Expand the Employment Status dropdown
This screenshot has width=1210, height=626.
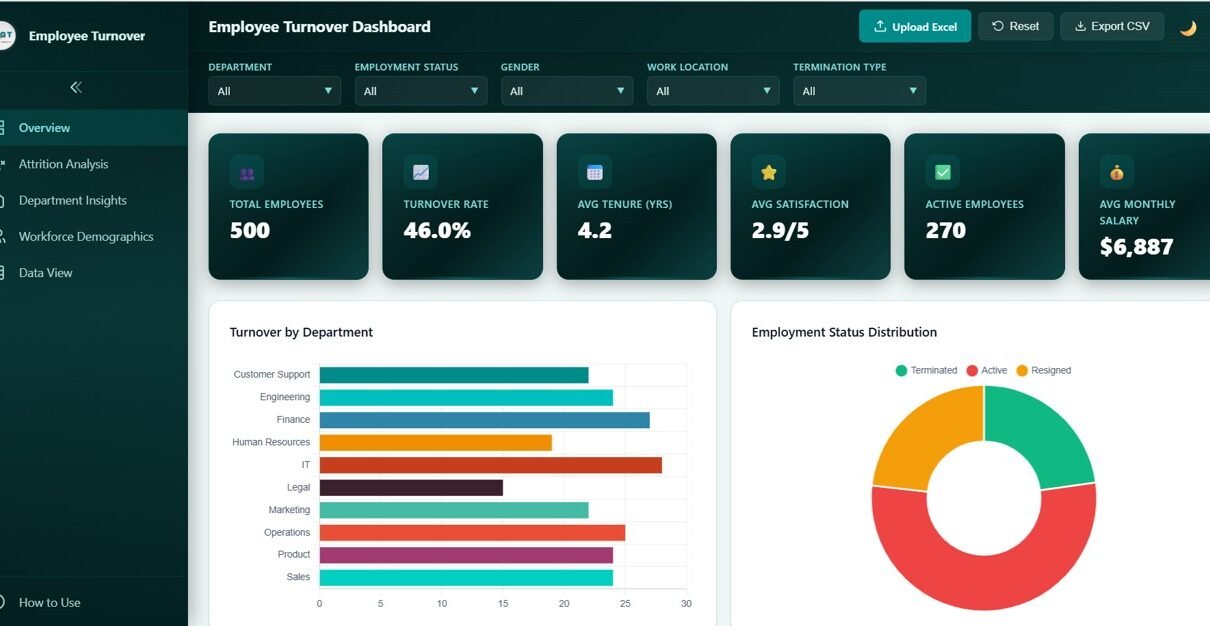coord(420,91)
